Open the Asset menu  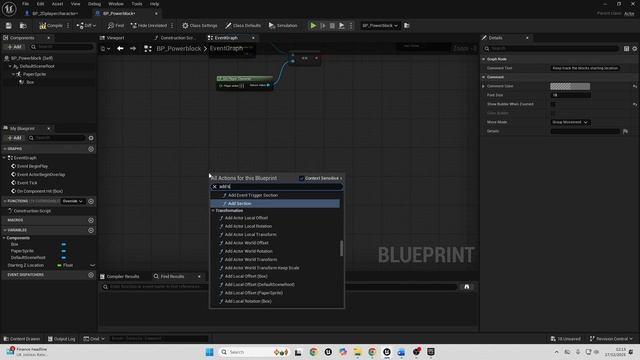[57, 4]
